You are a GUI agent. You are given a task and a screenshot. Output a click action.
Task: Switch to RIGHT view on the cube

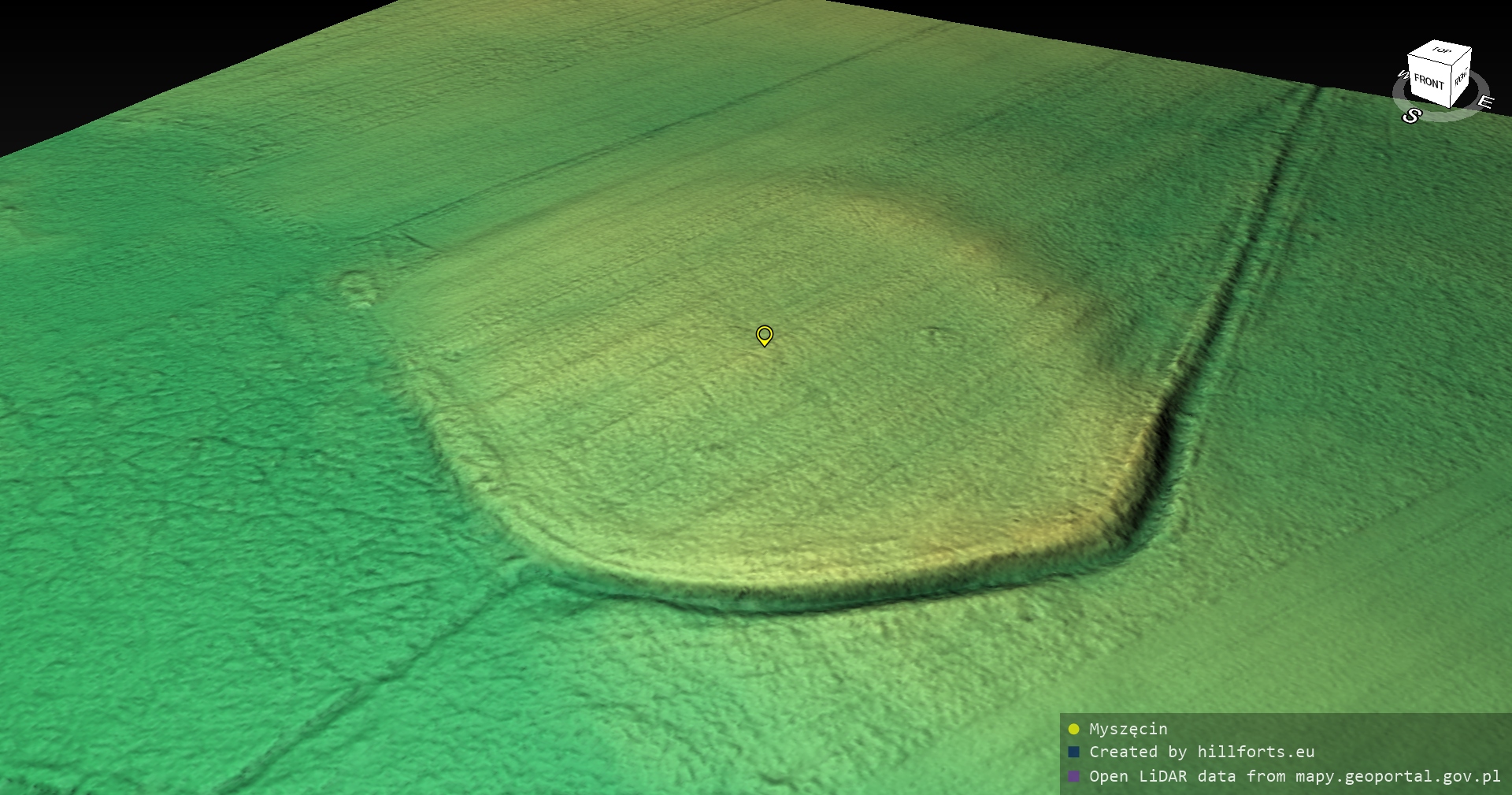[x=1461, y=78]
